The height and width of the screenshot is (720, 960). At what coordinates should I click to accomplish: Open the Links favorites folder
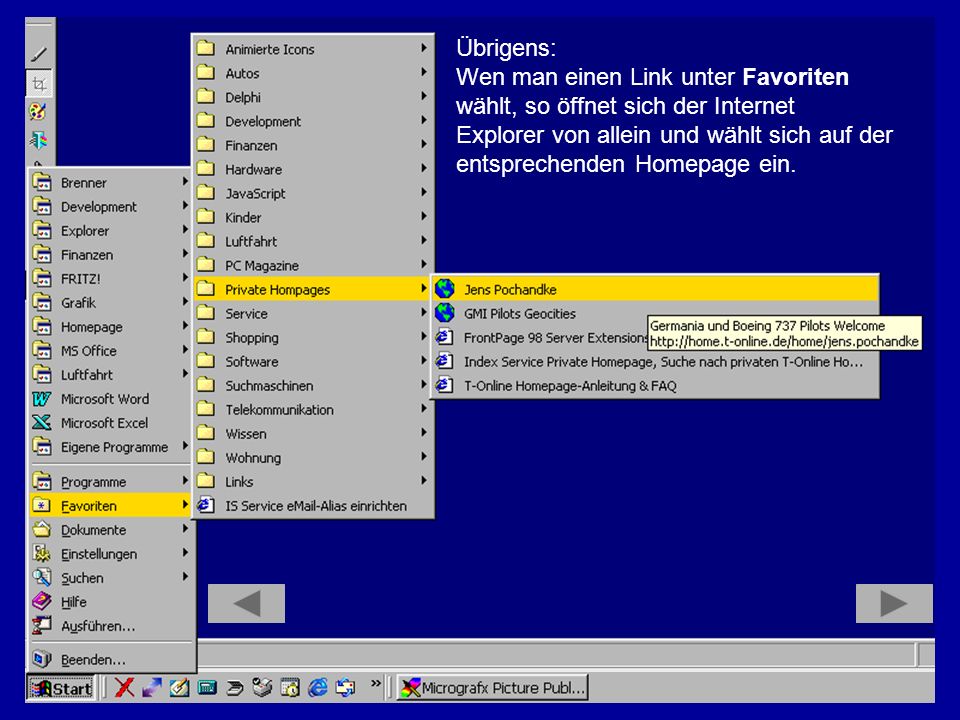(312, 481)
